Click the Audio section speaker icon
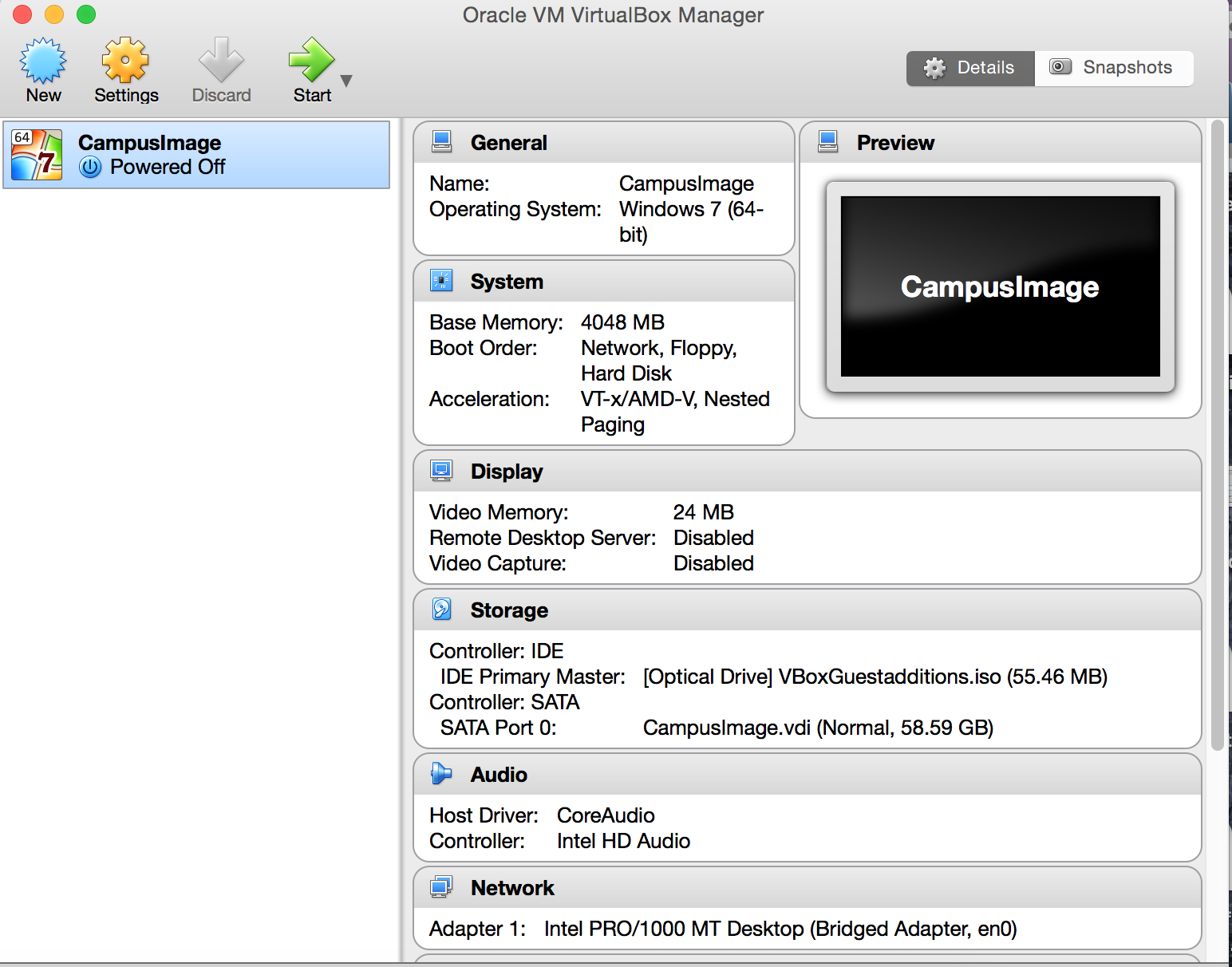Screen dimensions: 1232x967 pyautogui.click(x=441, y=774)
